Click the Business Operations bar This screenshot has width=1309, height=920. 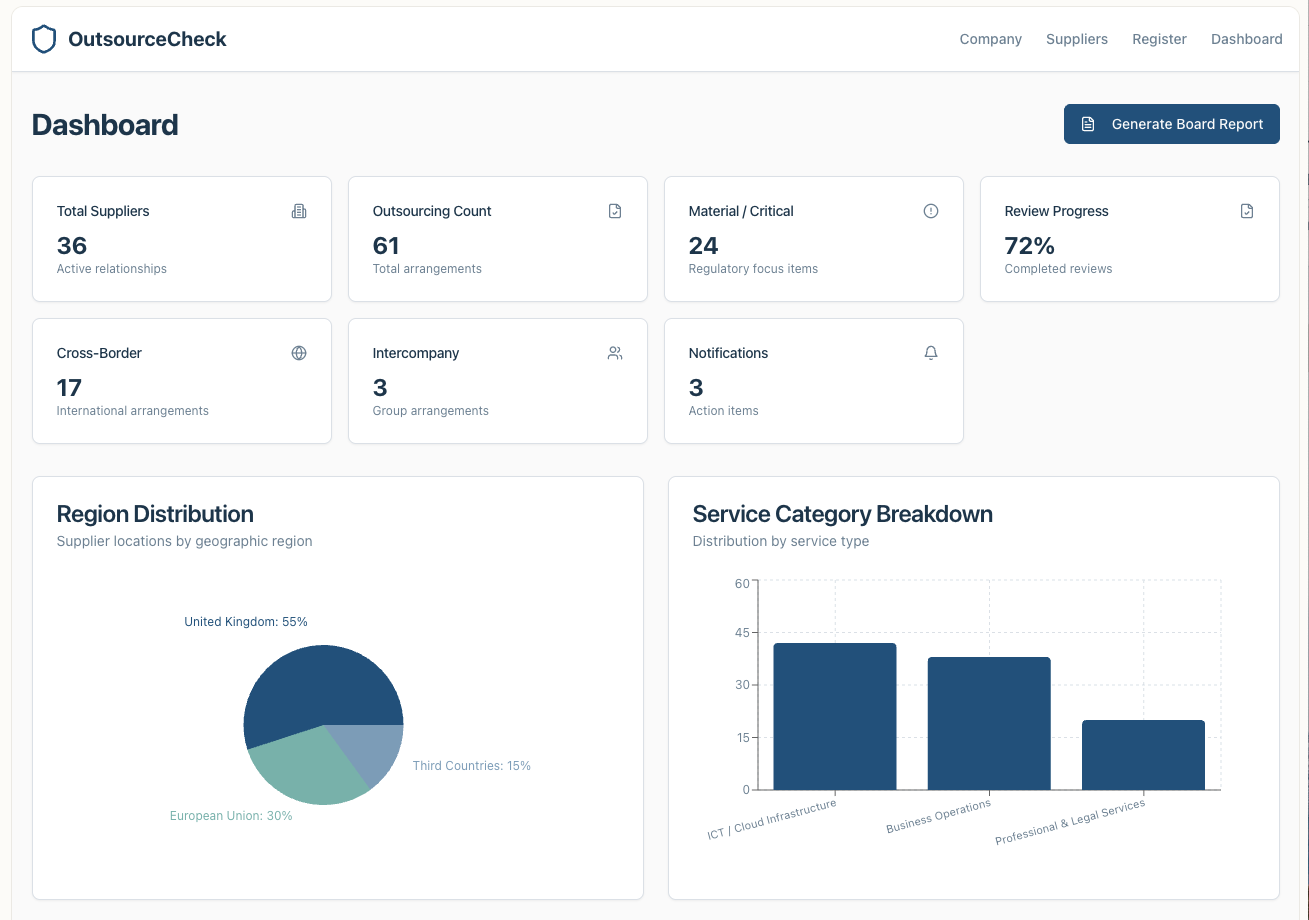(989, 723)
